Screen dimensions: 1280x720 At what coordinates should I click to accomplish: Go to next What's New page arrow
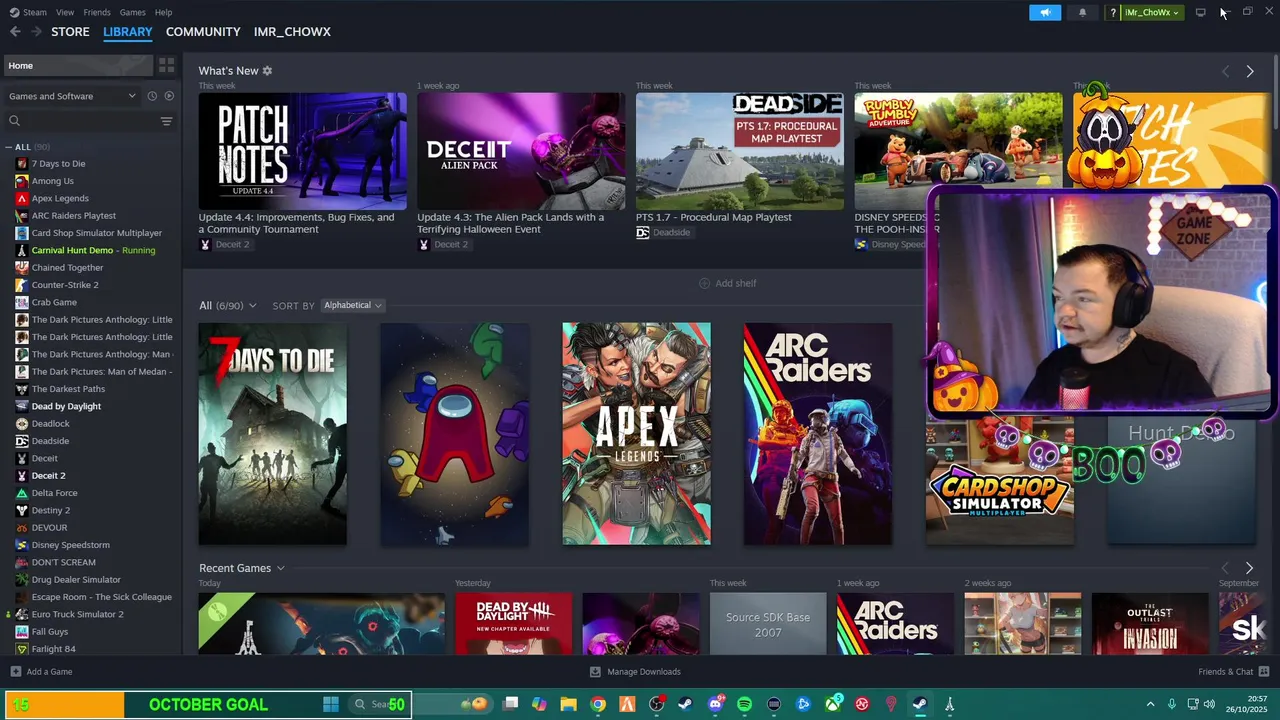coord(1249,71)
